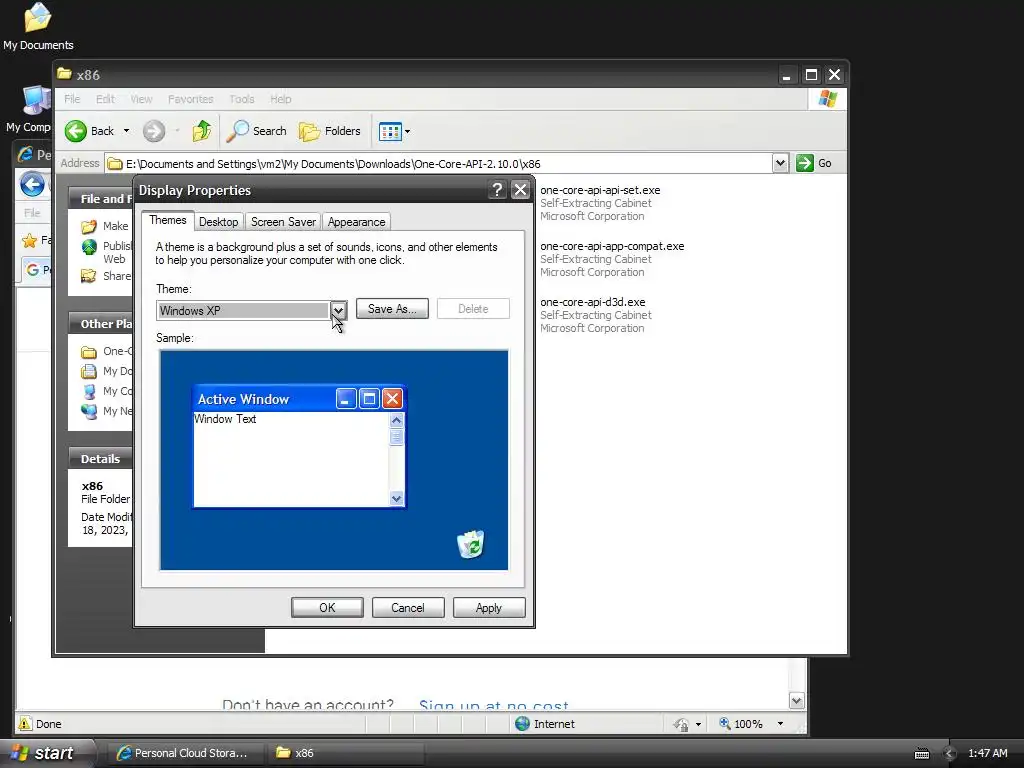Viewport: 1024px width, 768px height.
Task: Switch to the Screen Saver tab
Action: click(283, 222)
